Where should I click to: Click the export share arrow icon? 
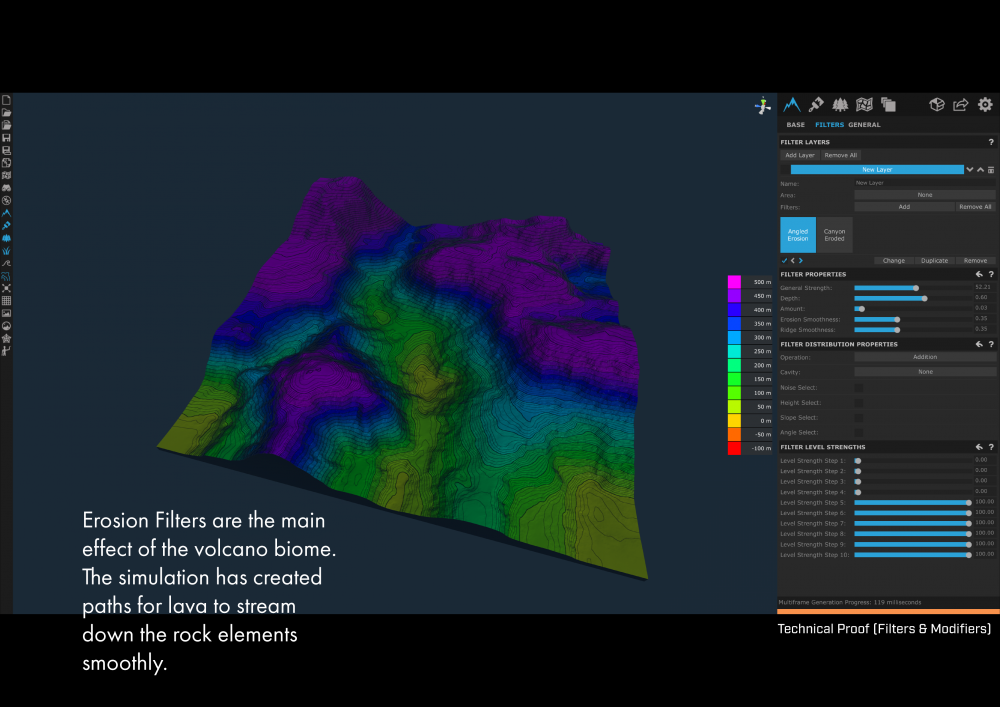(960, 104)
